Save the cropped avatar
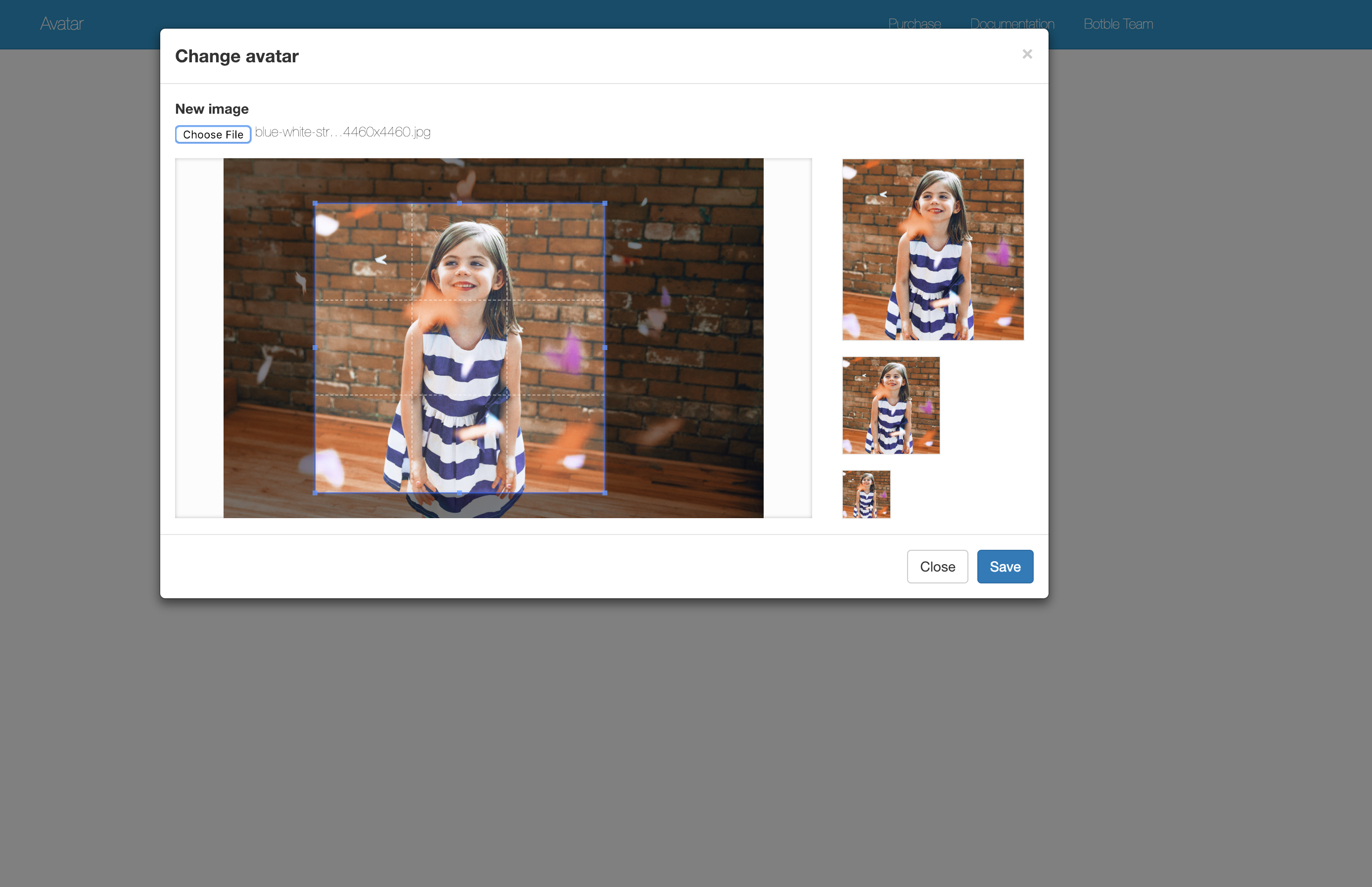Image resolution: width=1372 pixels, height=887 pixels. (1005, 567)
